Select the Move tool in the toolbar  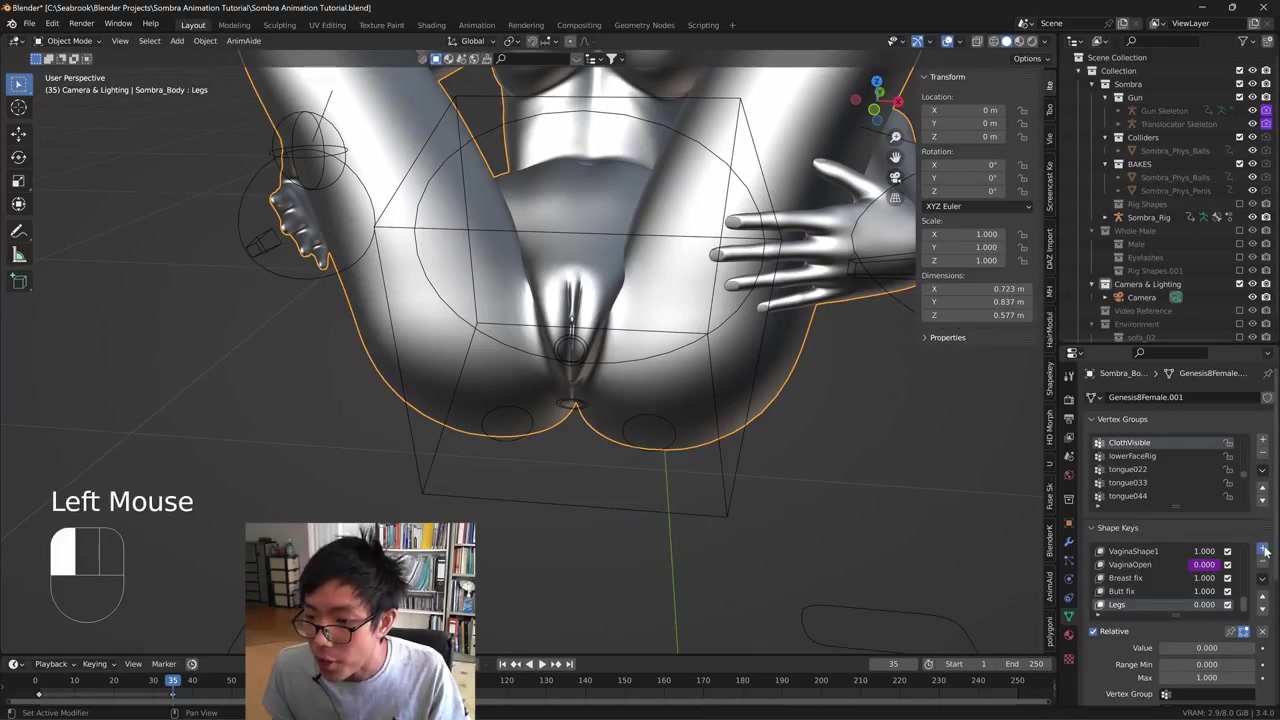(x=18, y=133)
